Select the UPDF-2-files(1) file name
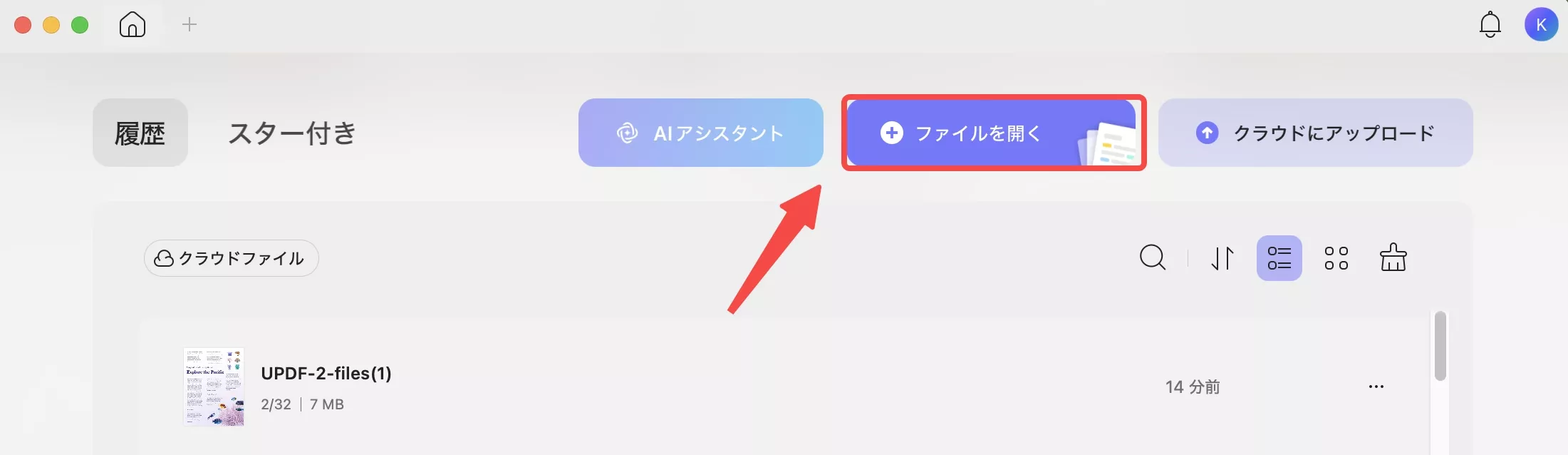The height and width of the screenshot is (455, 1568). pyautogui.click(x=326, y=374)
